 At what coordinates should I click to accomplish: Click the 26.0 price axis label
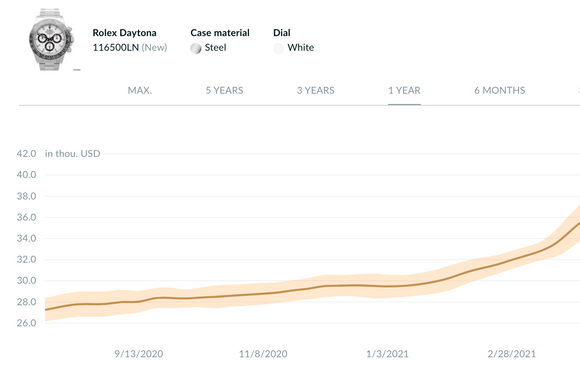26,323
